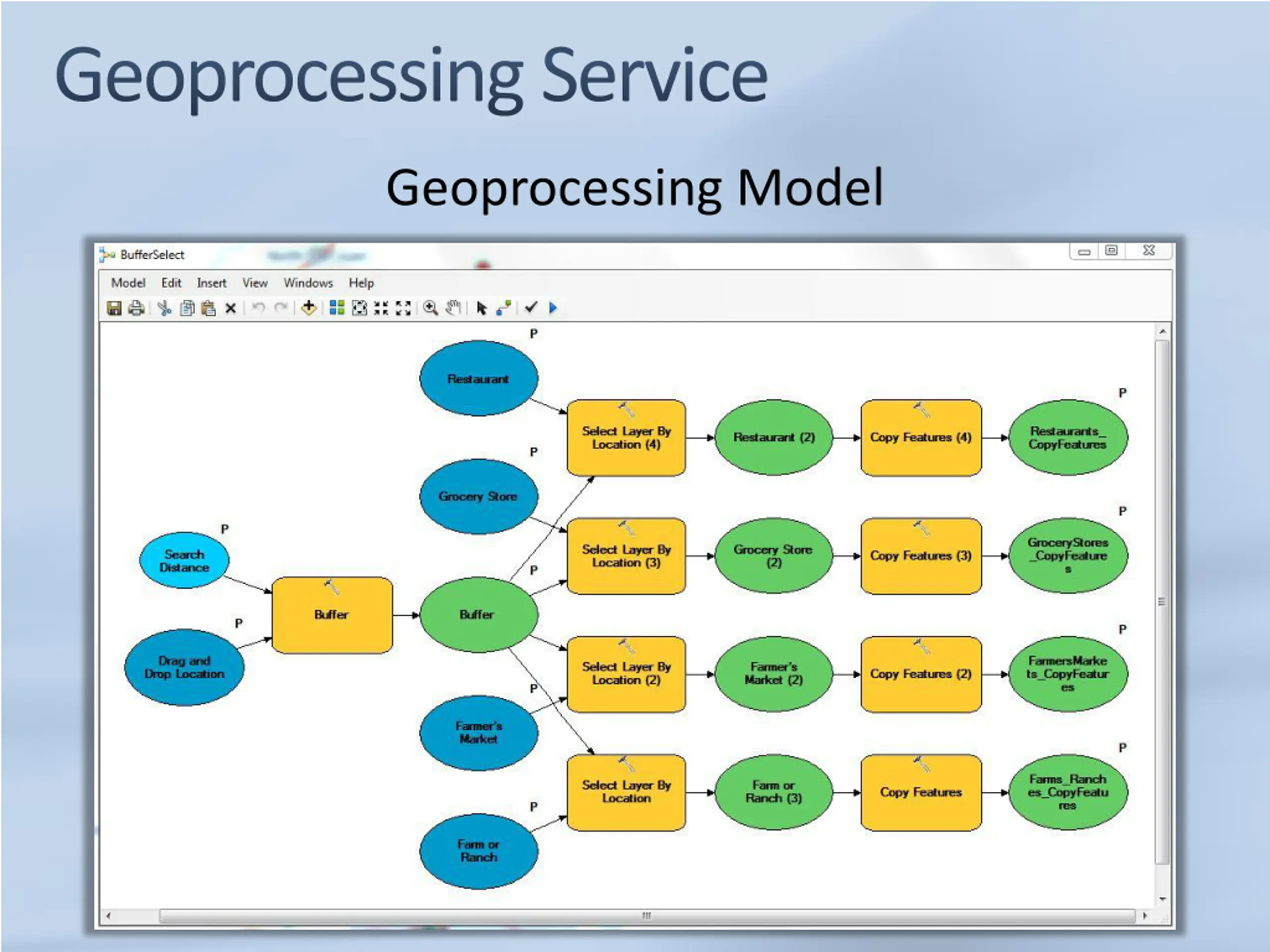This screenshot has height=952, width=1270.
Task: Click the BufferSelect title bar model icon
Action: click(107, 254)
